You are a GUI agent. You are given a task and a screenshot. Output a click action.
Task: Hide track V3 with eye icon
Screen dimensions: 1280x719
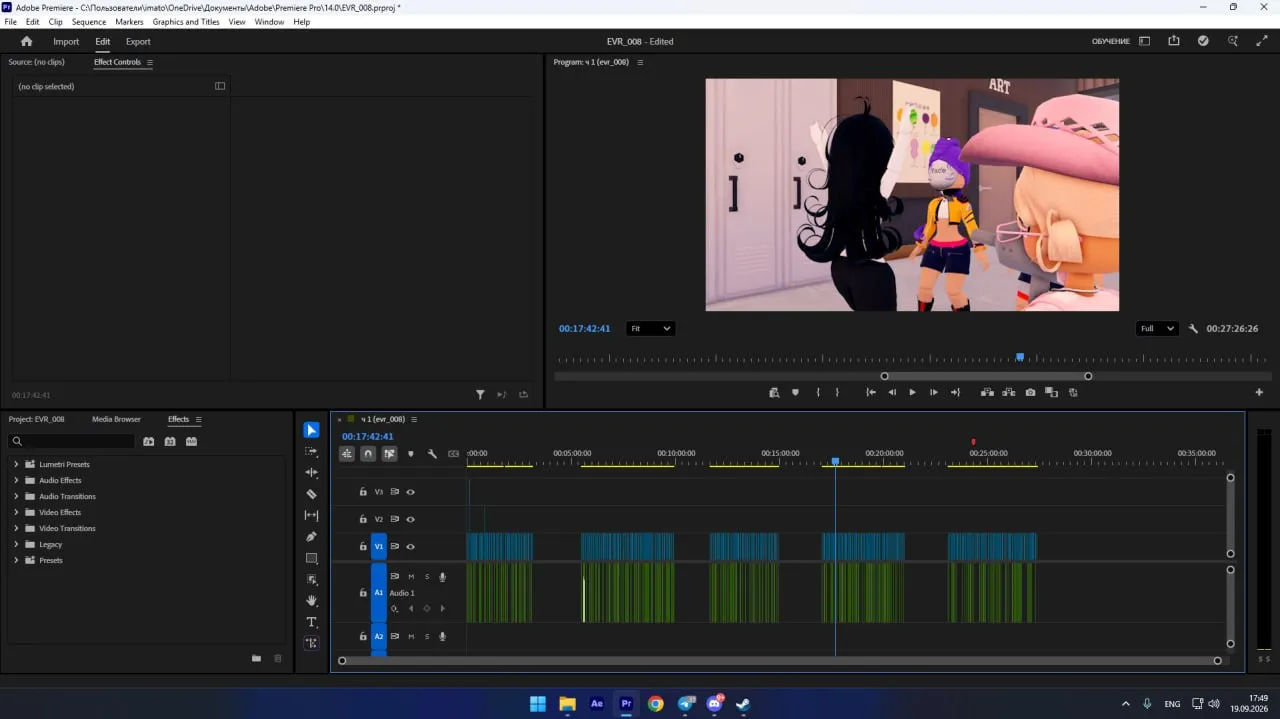coord(410,492)
